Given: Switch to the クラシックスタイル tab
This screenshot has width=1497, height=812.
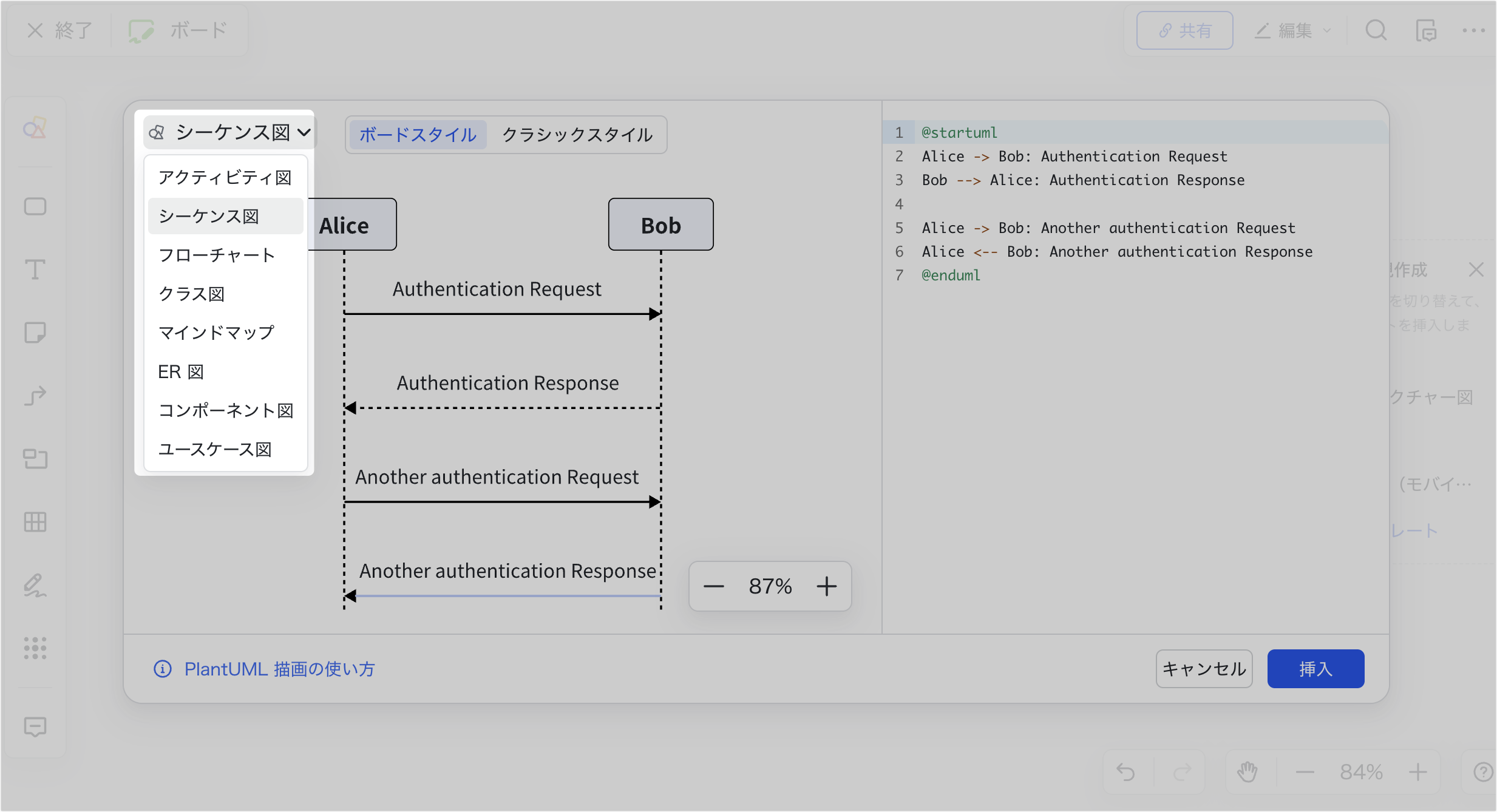Looking at the screenshot, I should pos(576,135).
